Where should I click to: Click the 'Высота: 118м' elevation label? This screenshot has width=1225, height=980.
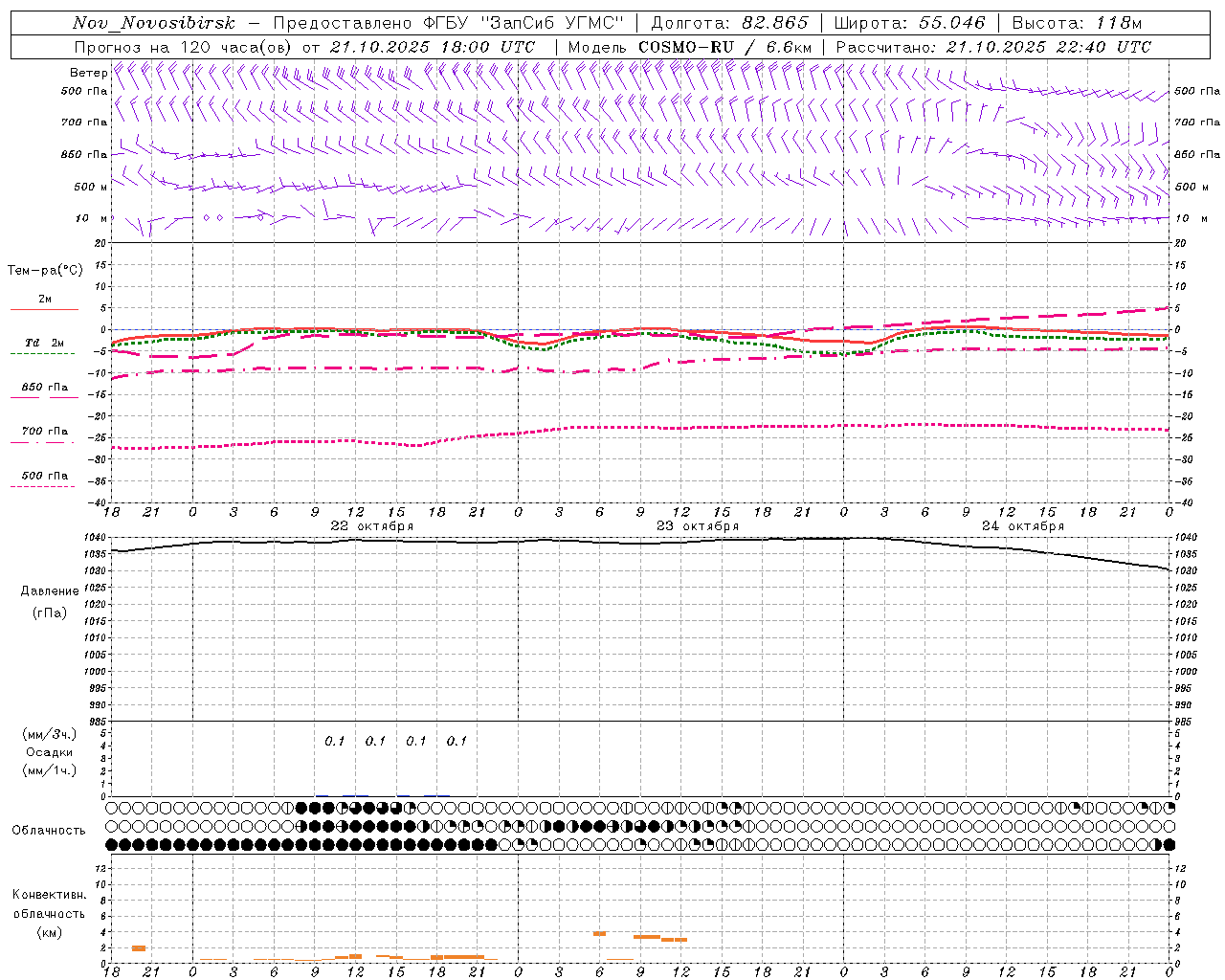pos(1076,23)
